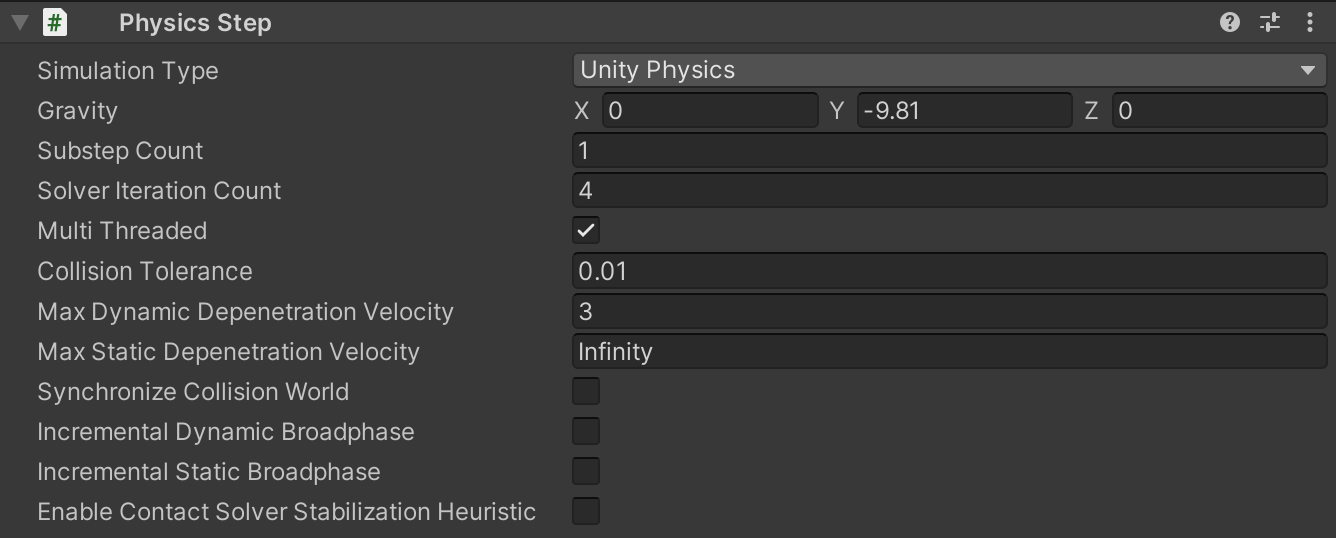Open the component help reference icon
Screen dimensions: 1336x538
(1230, 22)
